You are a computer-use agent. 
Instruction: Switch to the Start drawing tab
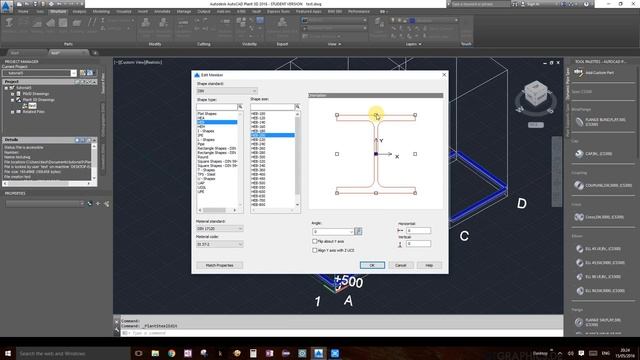click(16, 53)
